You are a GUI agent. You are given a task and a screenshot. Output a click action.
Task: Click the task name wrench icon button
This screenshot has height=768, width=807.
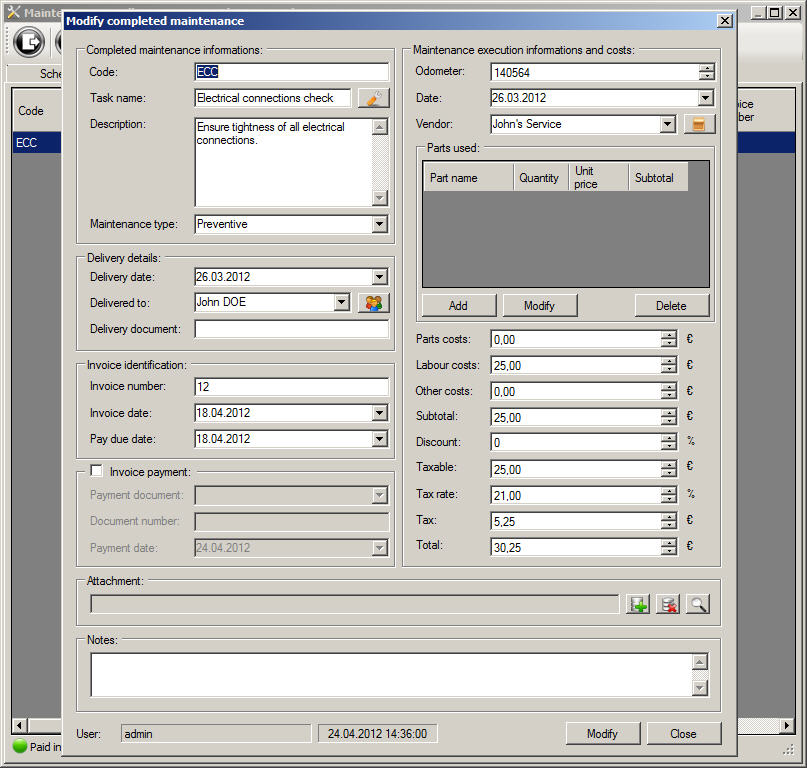click(373, 98)
